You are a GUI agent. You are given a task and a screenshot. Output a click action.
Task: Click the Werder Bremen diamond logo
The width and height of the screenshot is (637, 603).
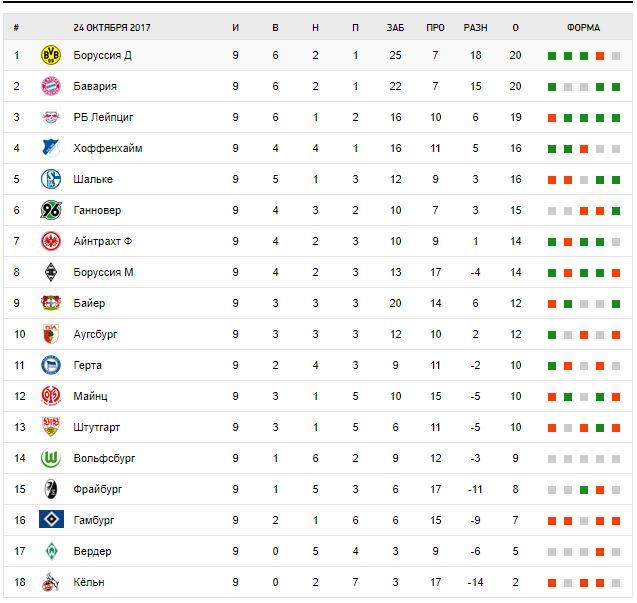(x=51, y=551)
